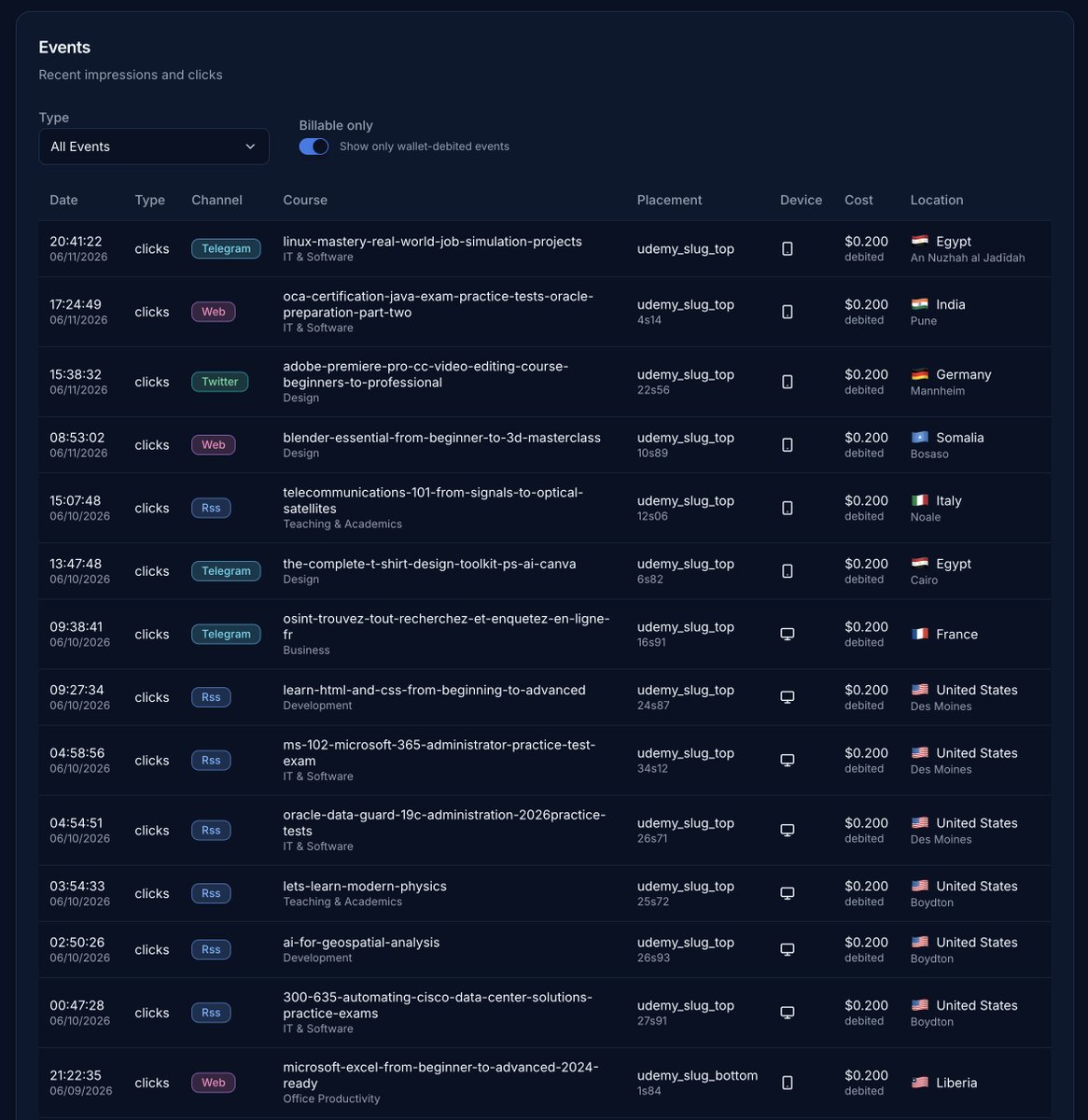Image resolution: width=1088 pixels, height=1120 pixels.
Task: Click the Egypt flag in the 20:41:22 row
Action: click(x=920, y=241)
